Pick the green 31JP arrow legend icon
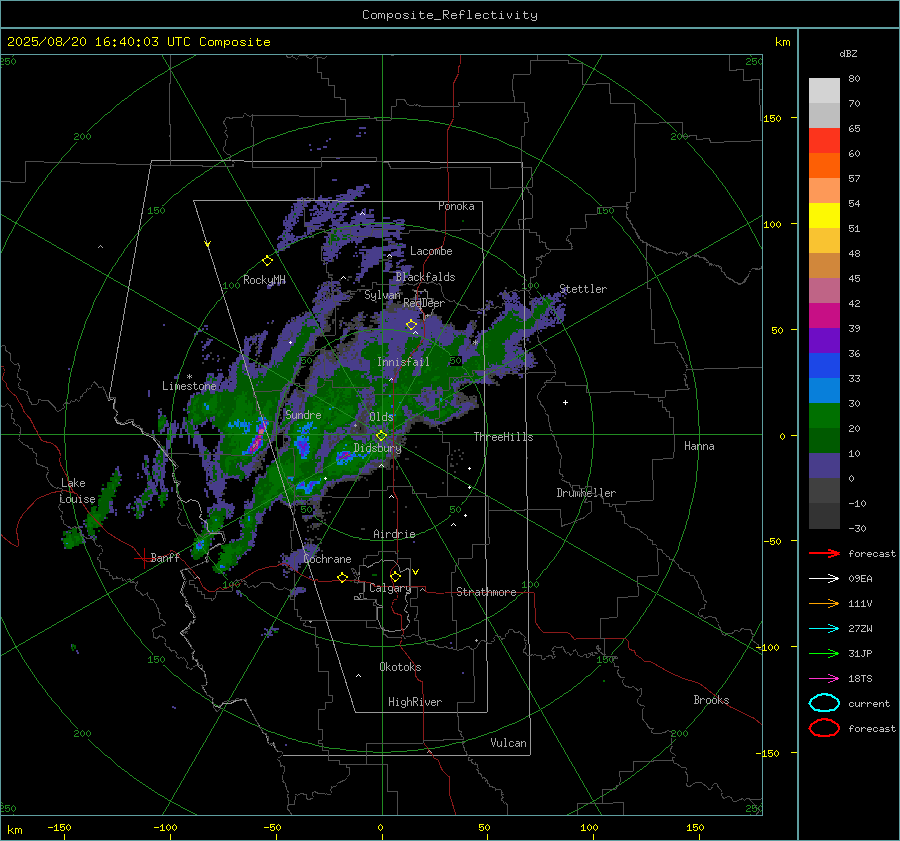This screenshot has height=841, width=900. [824, 653]
